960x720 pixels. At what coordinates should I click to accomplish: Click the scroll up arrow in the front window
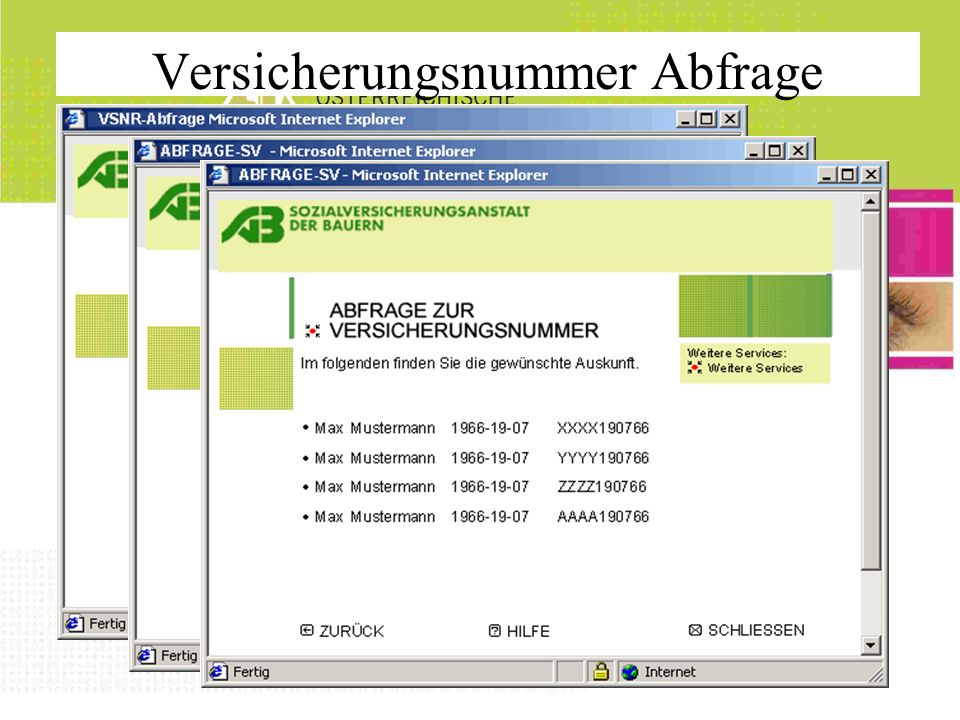point(870,201)
